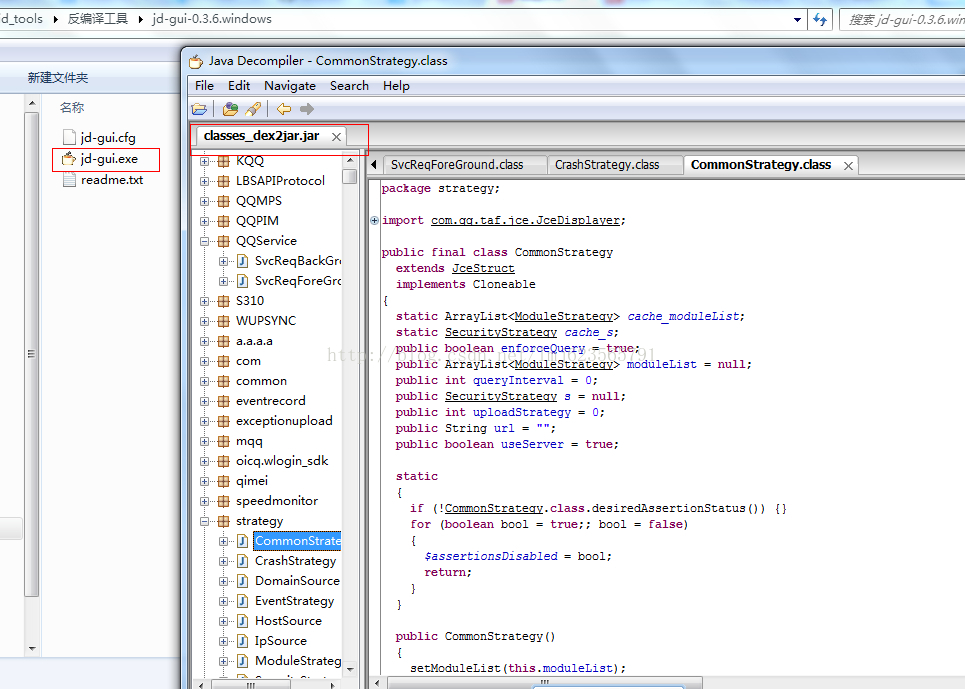Click the readme.txt file icon in Explorer
Image resolution: width=965 pixels, height=689 pixels.
tap(69, 180)
